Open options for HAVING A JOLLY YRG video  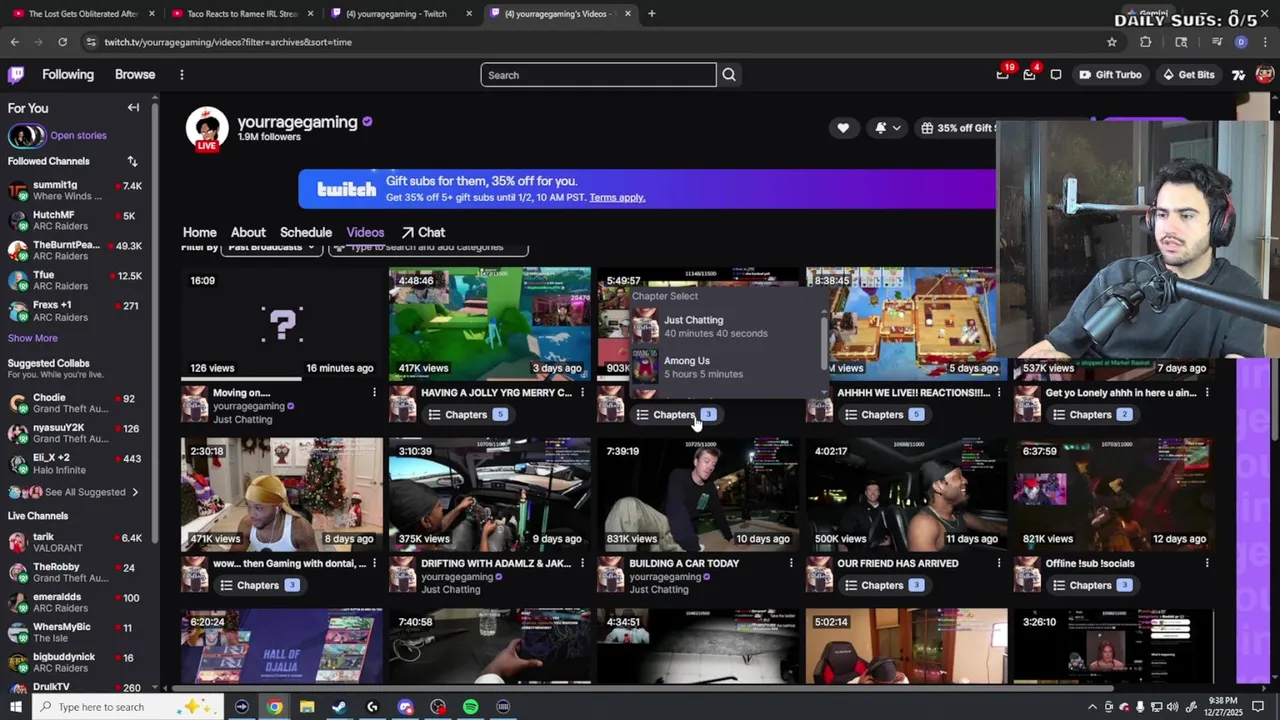tap(582, 393)
